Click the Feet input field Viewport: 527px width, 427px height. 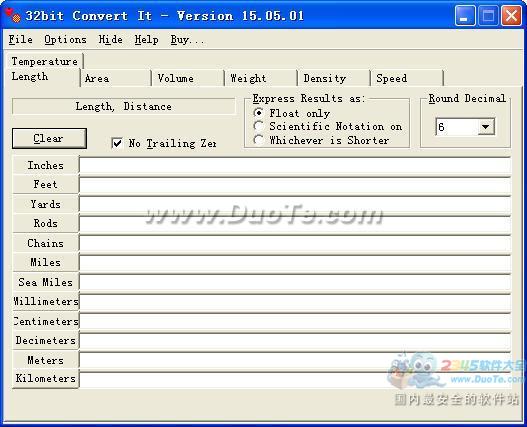(x=295, y=185)
